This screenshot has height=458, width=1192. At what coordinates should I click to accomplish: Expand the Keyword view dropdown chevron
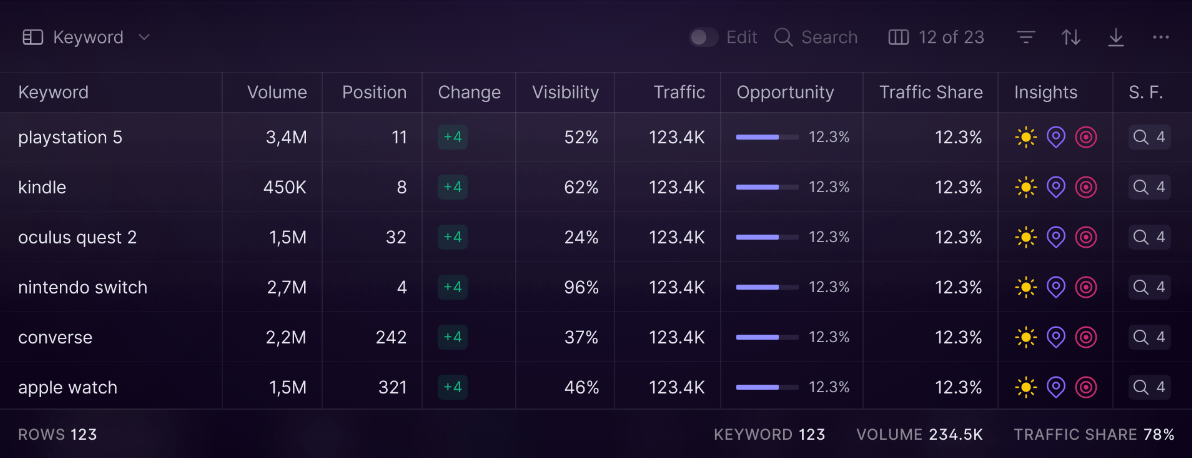coord(144,37)
